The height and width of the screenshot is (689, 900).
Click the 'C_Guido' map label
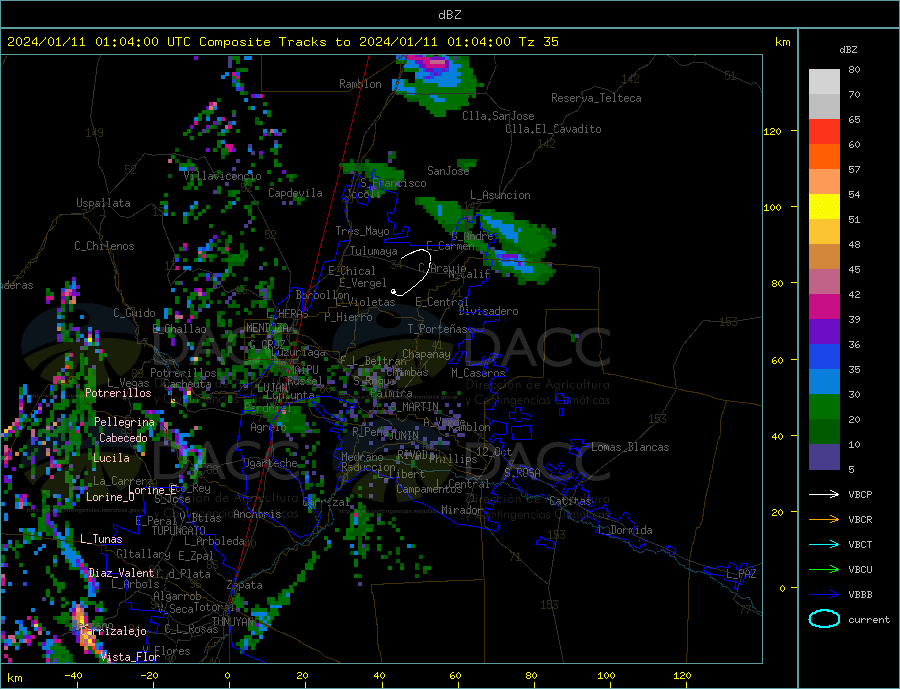click(x=134, y=313)
